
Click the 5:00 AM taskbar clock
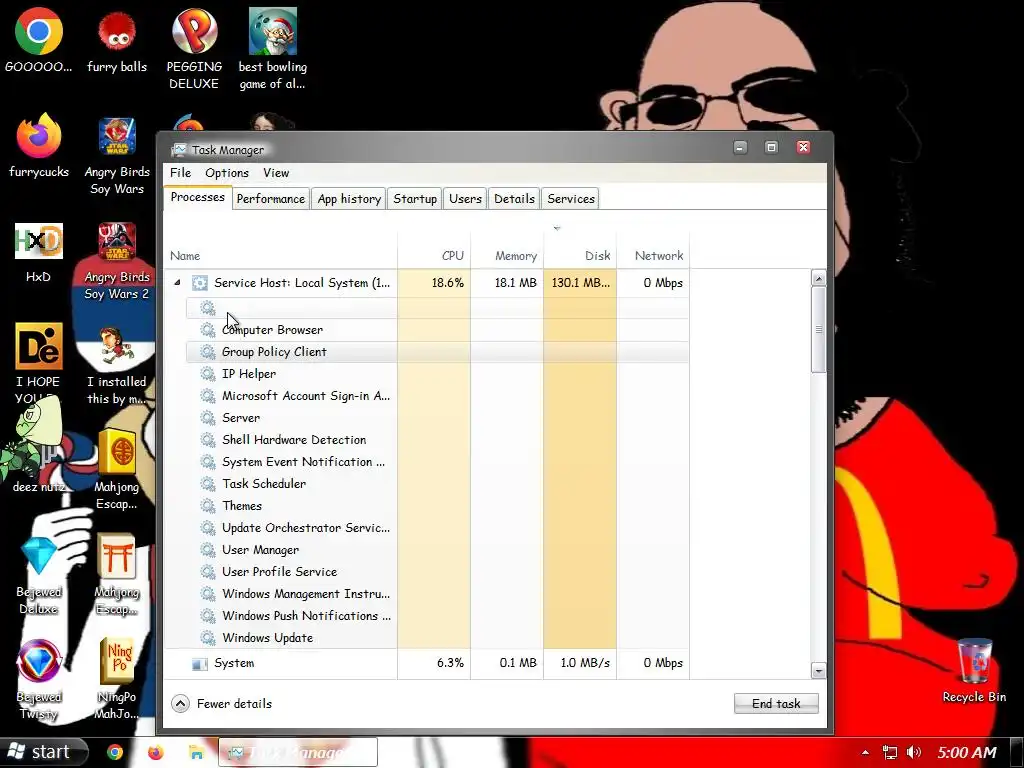(x=967, y=752)
